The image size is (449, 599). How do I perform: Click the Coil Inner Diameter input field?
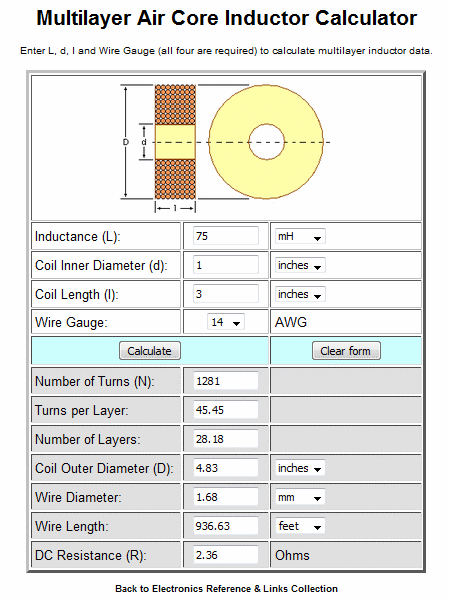[225, 265]
